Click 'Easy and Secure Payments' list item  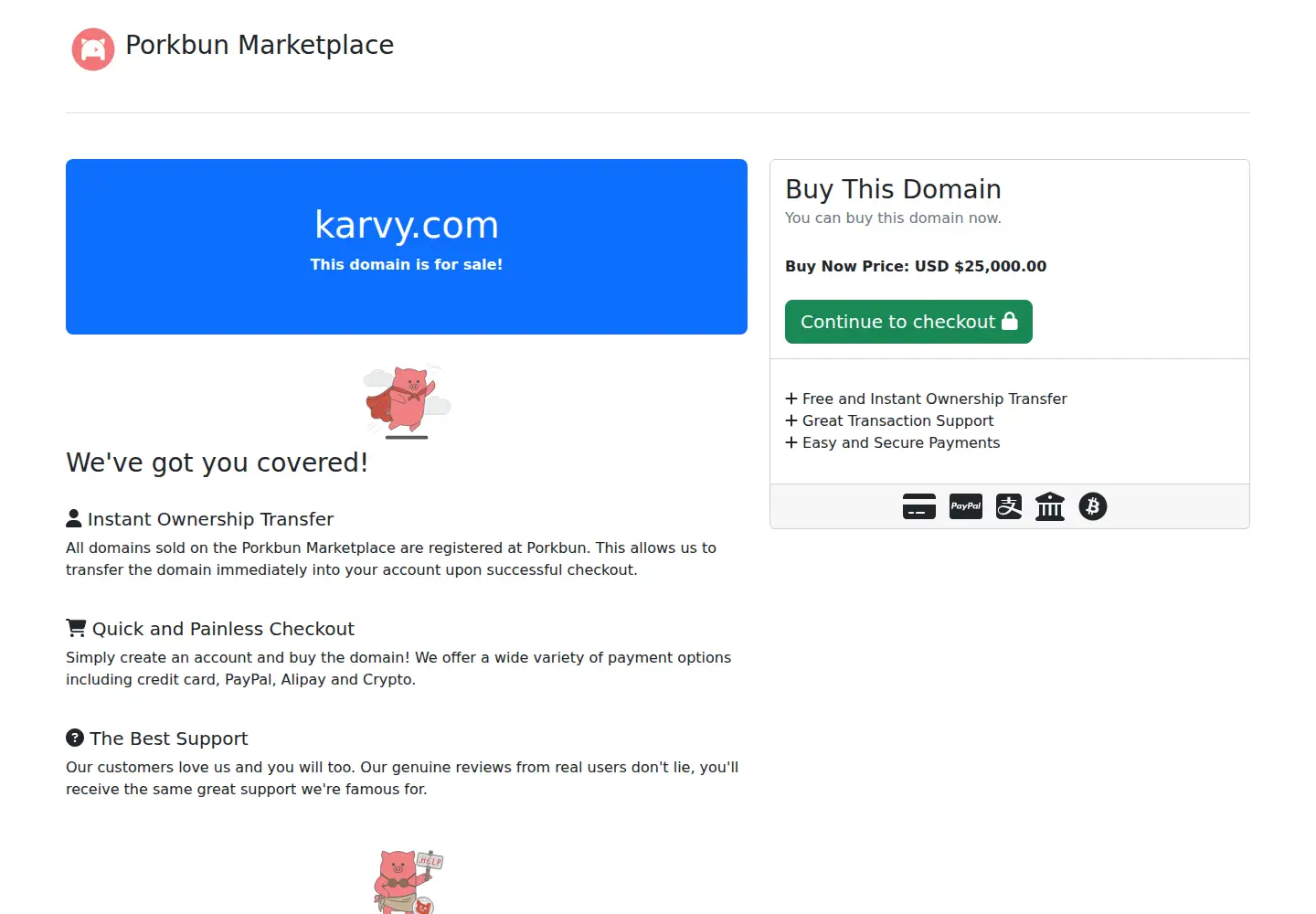tap(901, 442)
